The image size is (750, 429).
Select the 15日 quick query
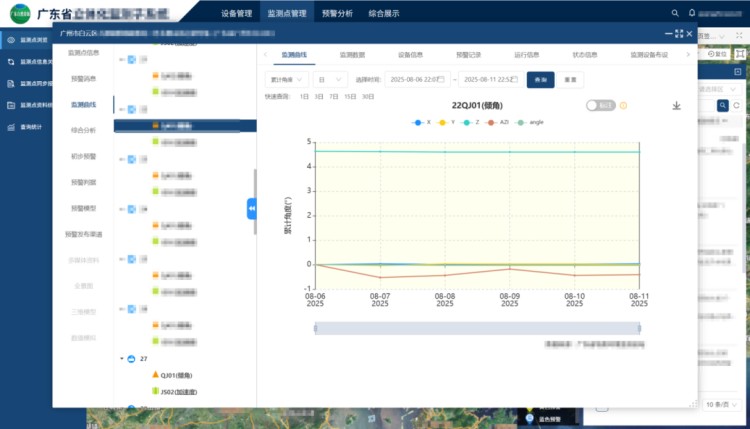click(350, 97)
